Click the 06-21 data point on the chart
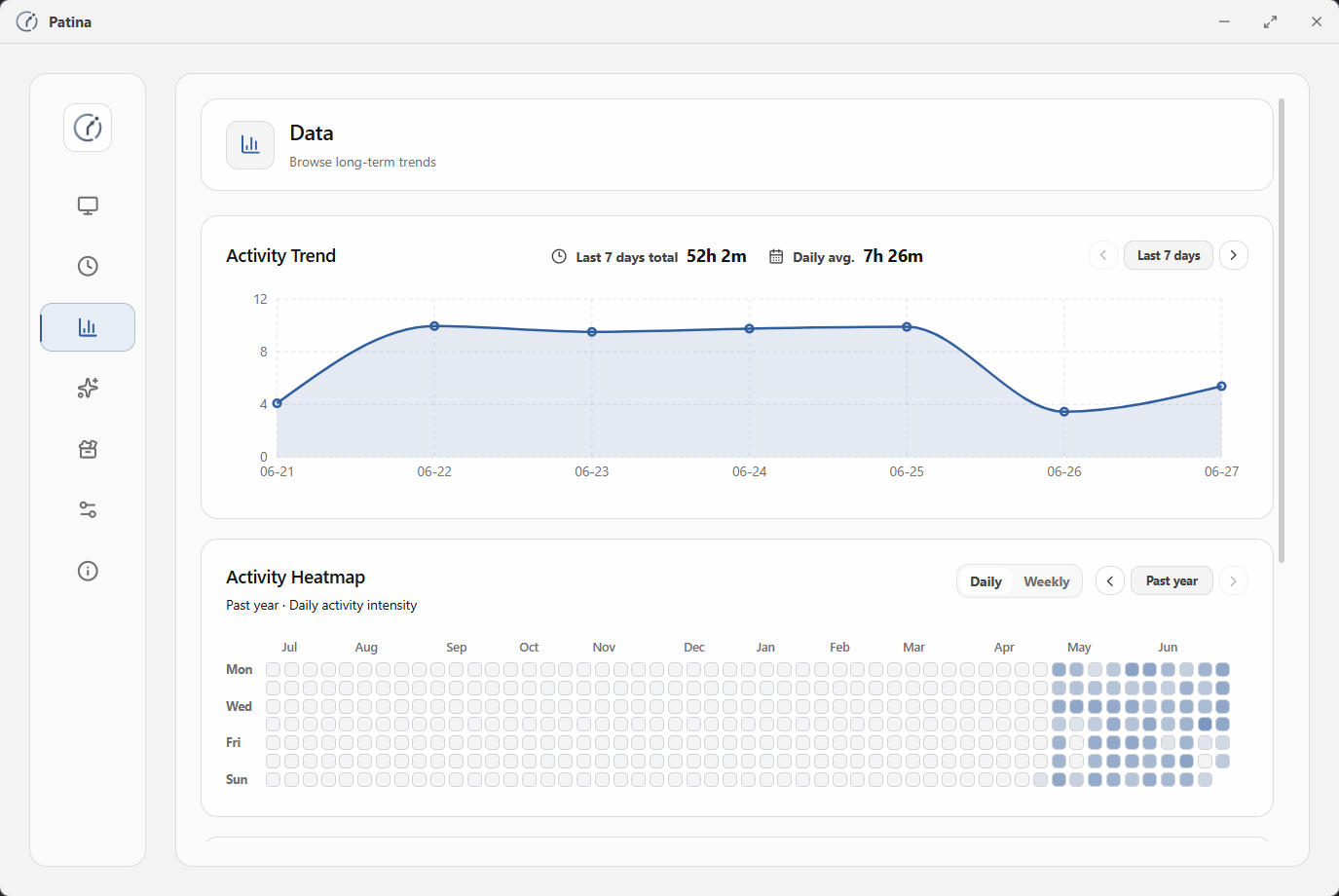Image resolution: width=1339 pixels, height=896 pixels. 278,403
